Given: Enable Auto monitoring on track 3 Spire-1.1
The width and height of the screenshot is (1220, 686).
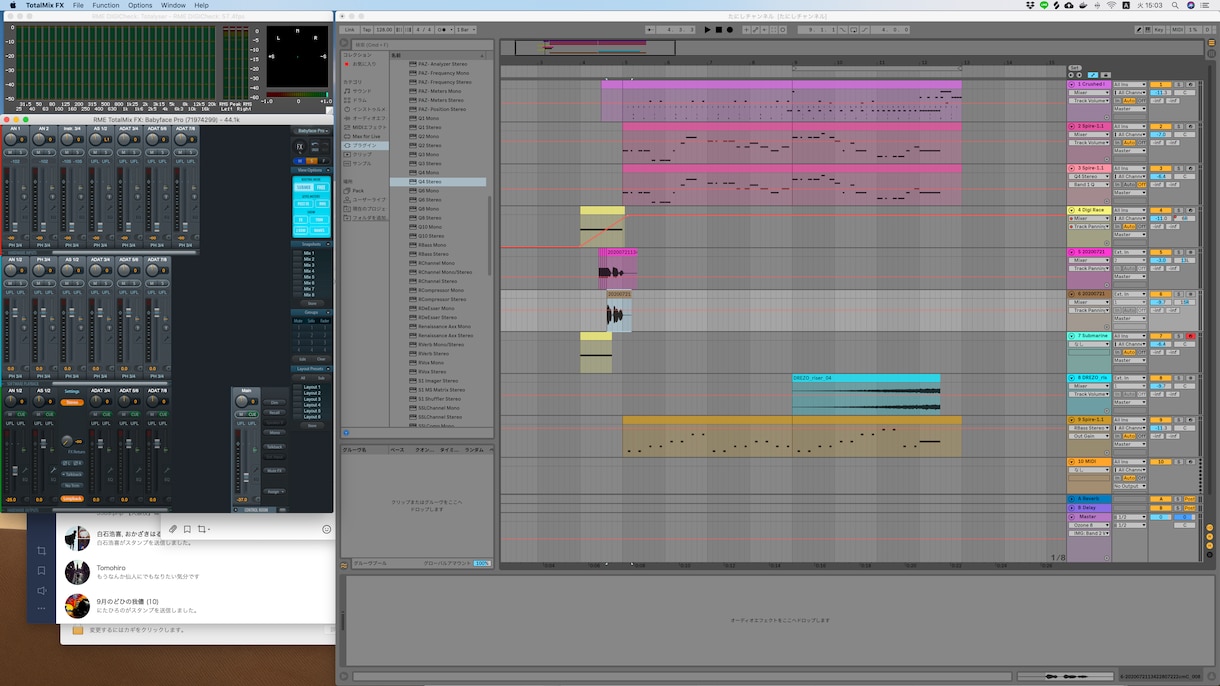Looking at the screenshot, I should 1128,185.
